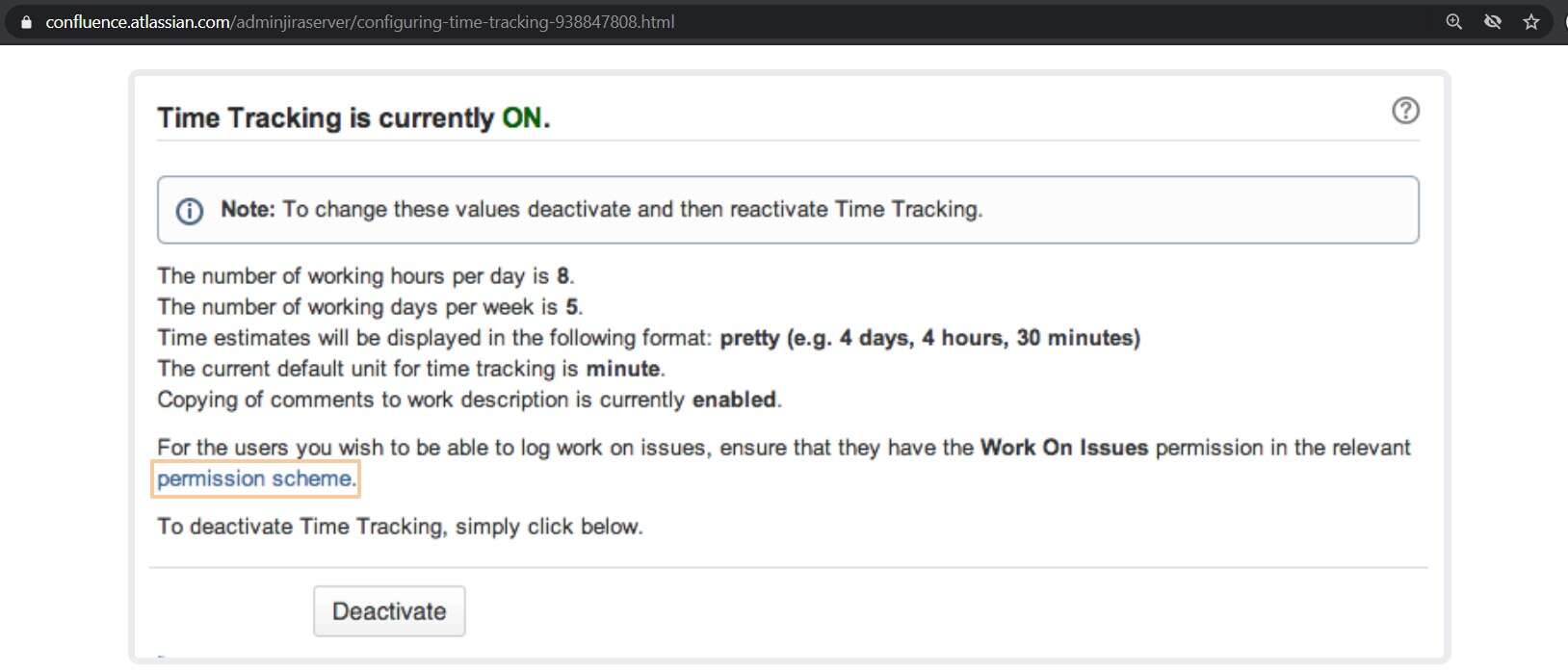
Task: Click the lock icon in address bar
Action: (26, 22)
